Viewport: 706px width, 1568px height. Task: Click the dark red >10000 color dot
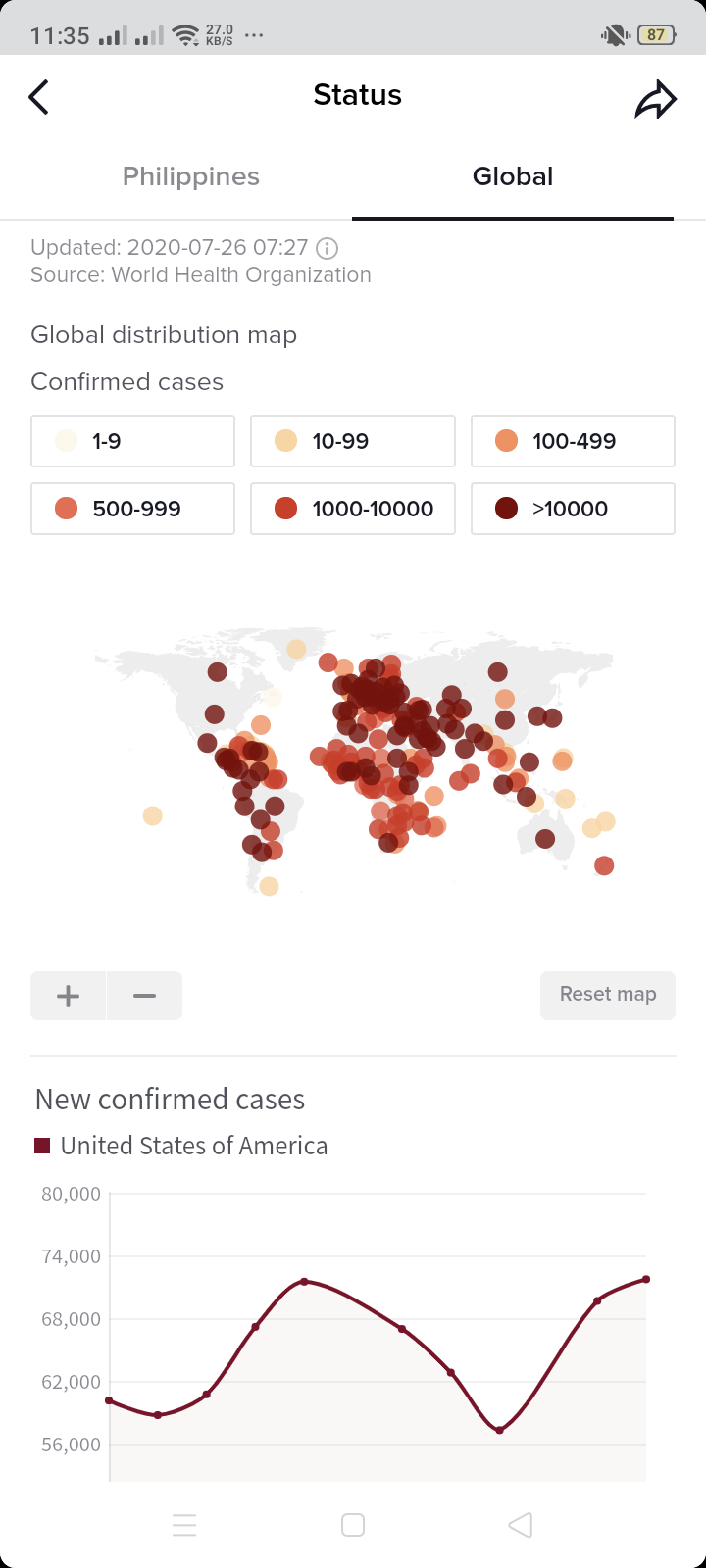click(506, 509)
